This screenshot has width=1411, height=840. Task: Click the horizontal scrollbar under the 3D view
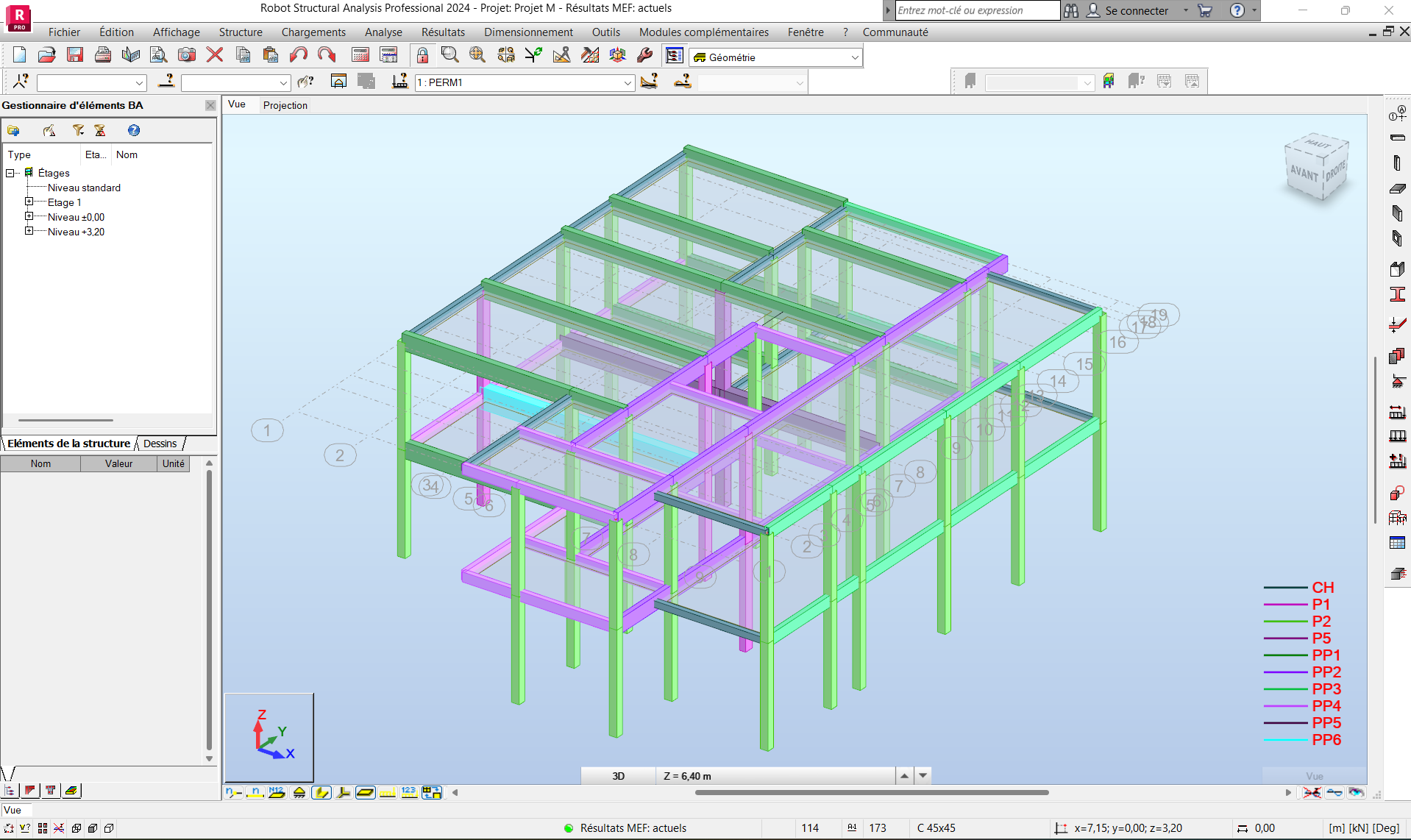coord(871,792)
